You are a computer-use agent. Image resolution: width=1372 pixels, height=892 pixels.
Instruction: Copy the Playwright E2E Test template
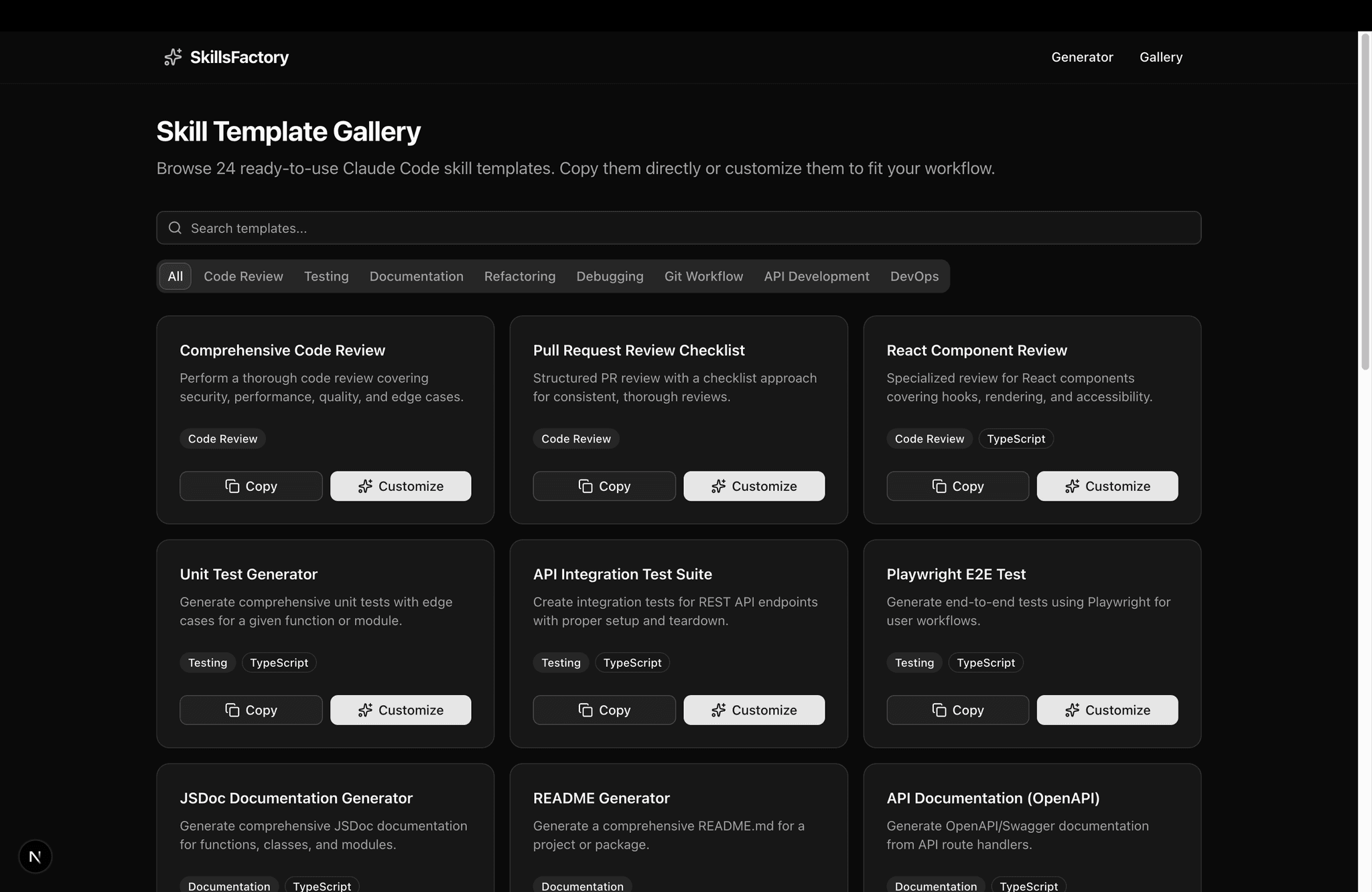957,710
